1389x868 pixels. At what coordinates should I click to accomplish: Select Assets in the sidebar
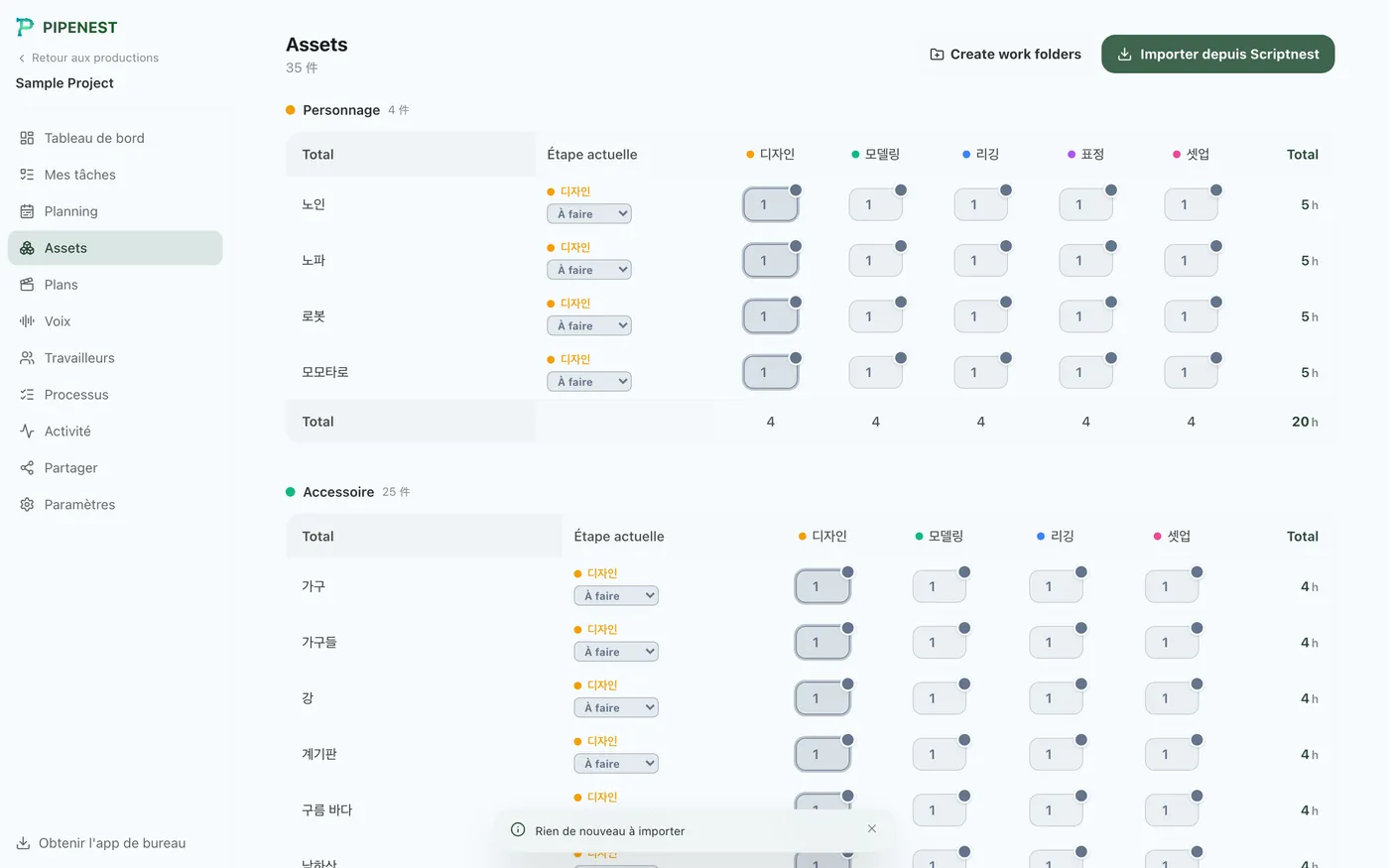[x=115, y=248]
